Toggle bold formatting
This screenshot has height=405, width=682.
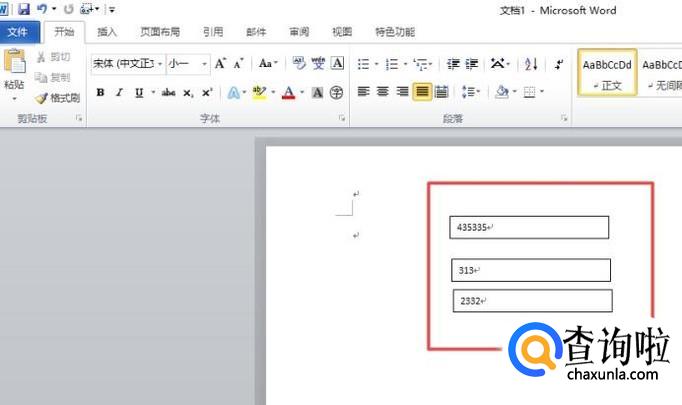point(100,92)
